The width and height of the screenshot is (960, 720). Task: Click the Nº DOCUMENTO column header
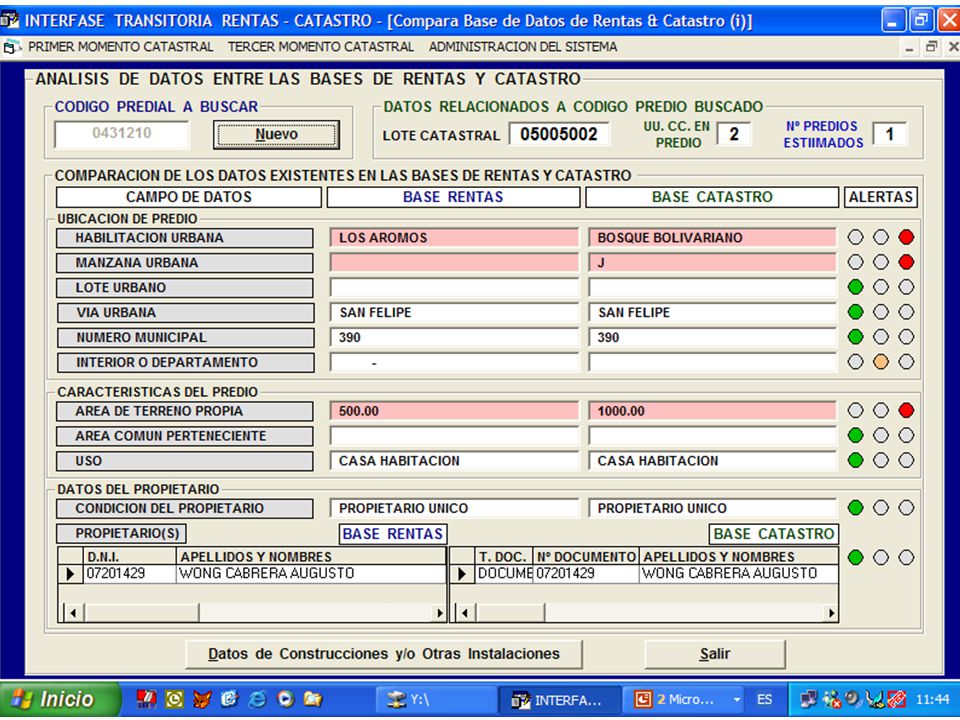click(x=586, y=557)
